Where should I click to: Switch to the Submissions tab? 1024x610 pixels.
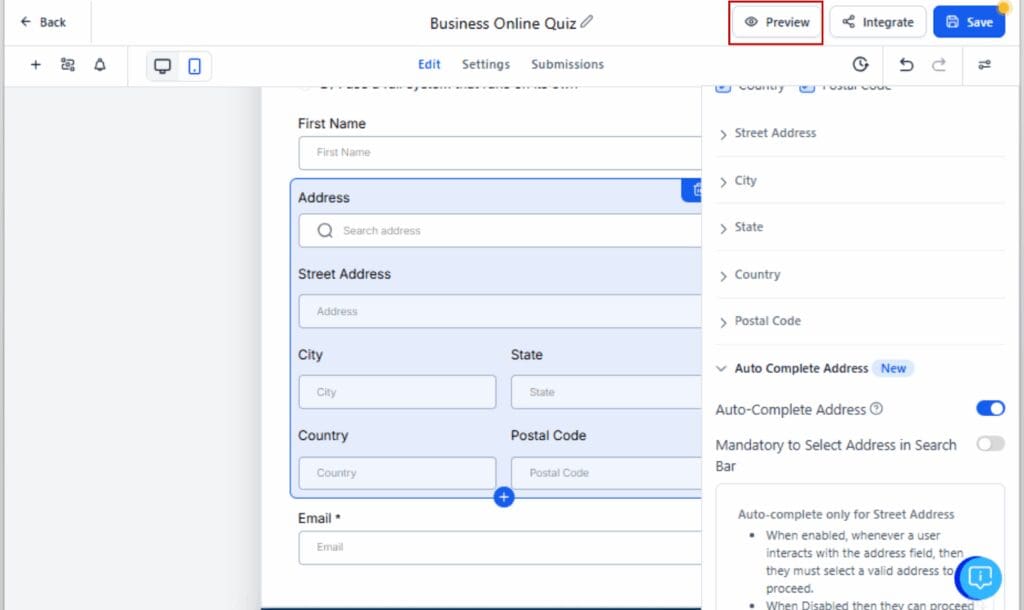(x=567, y=63)
